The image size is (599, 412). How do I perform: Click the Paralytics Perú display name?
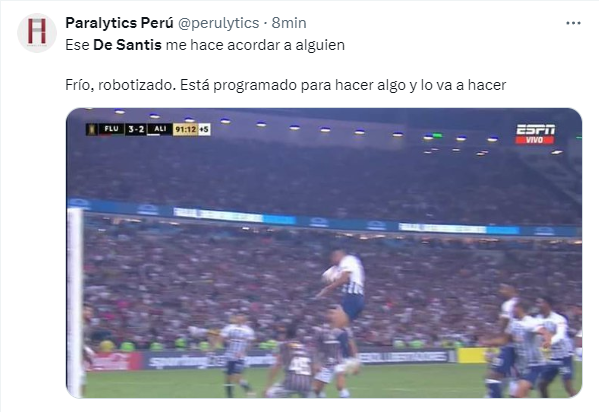pos(119,23)
